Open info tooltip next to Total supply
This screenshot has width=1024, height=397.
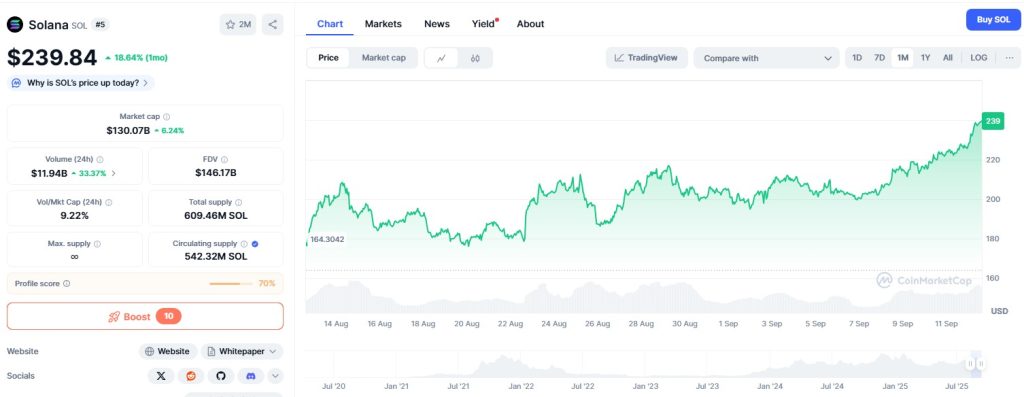pyautogui.click(x=238, y=202)
